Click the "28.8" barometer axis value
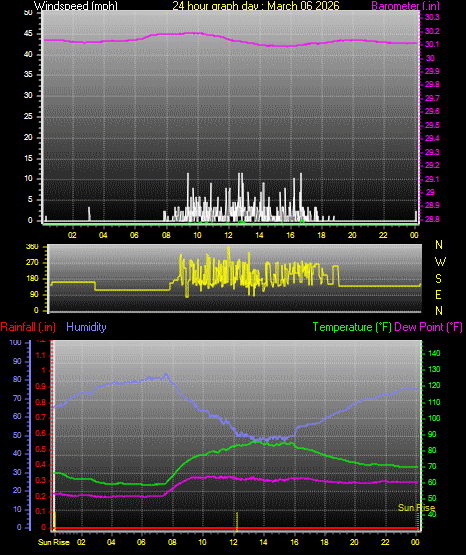This screenshot has height=555, width=466. tap(432, 219)
